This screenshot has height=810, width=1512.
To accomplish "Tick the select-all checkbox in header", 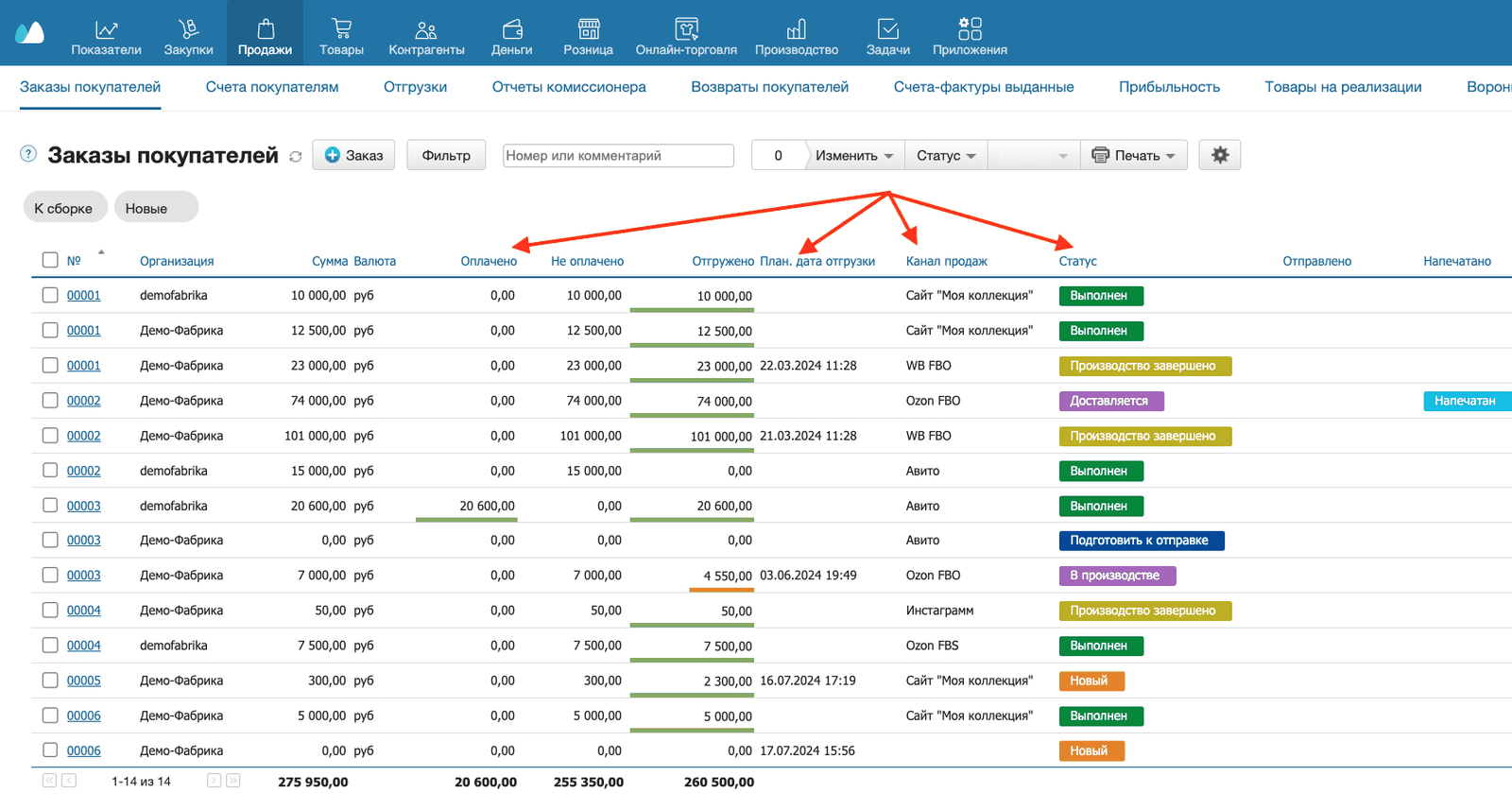I will point(50,260).
